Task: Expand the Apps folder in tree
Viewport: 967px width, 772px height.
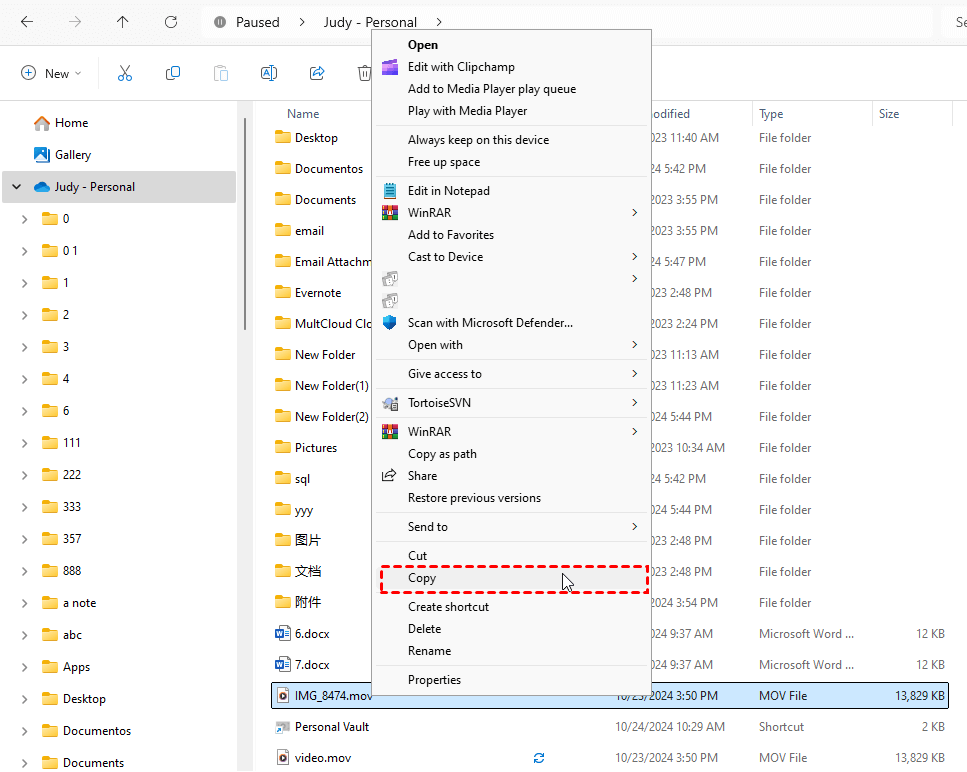Action: tap(25, 667)
